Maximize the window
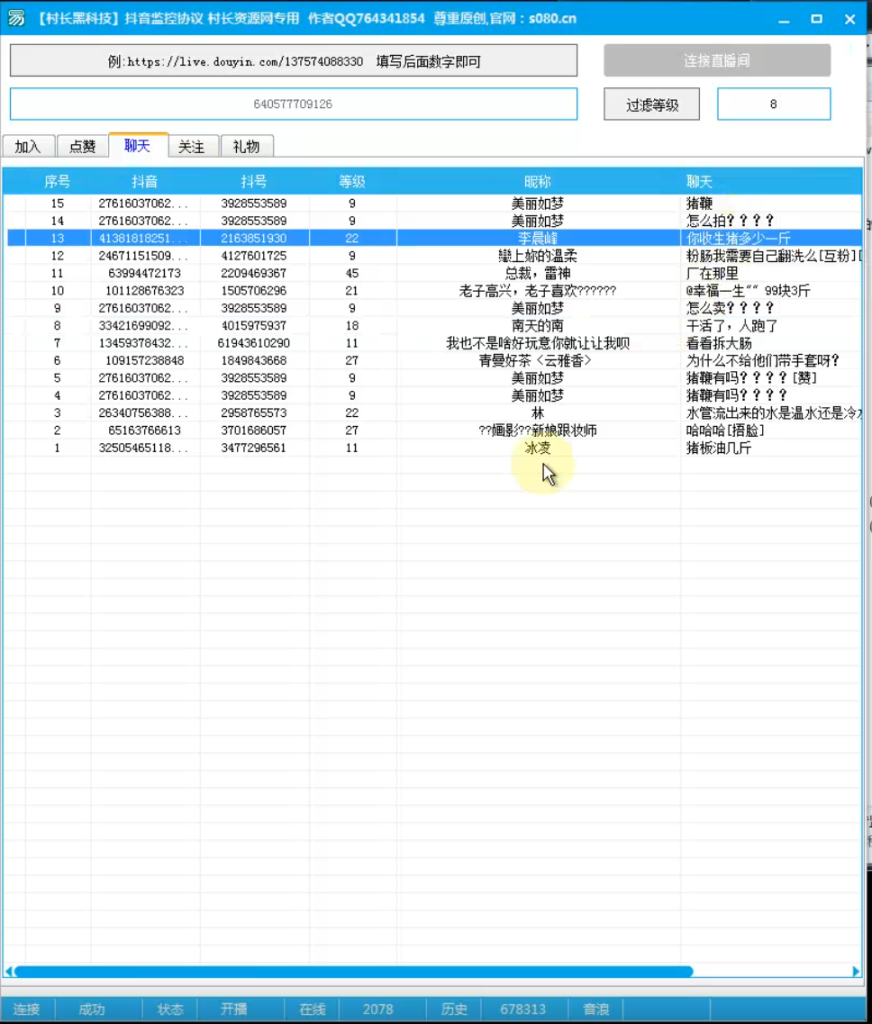Screen dimensions: 872x1024 [816, 19]
